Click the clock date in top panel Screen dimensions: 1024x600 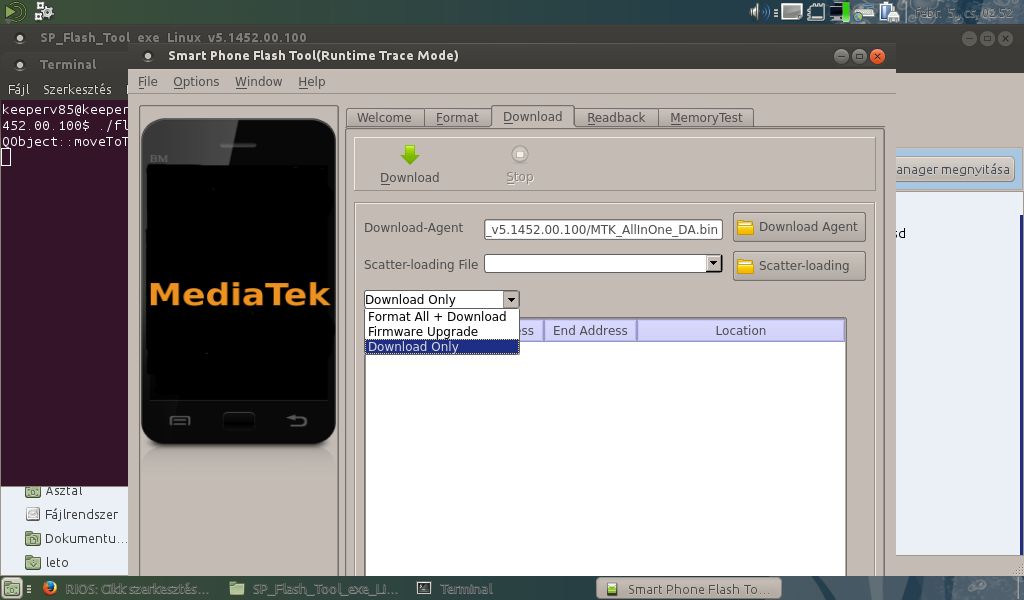coord(964,12)
